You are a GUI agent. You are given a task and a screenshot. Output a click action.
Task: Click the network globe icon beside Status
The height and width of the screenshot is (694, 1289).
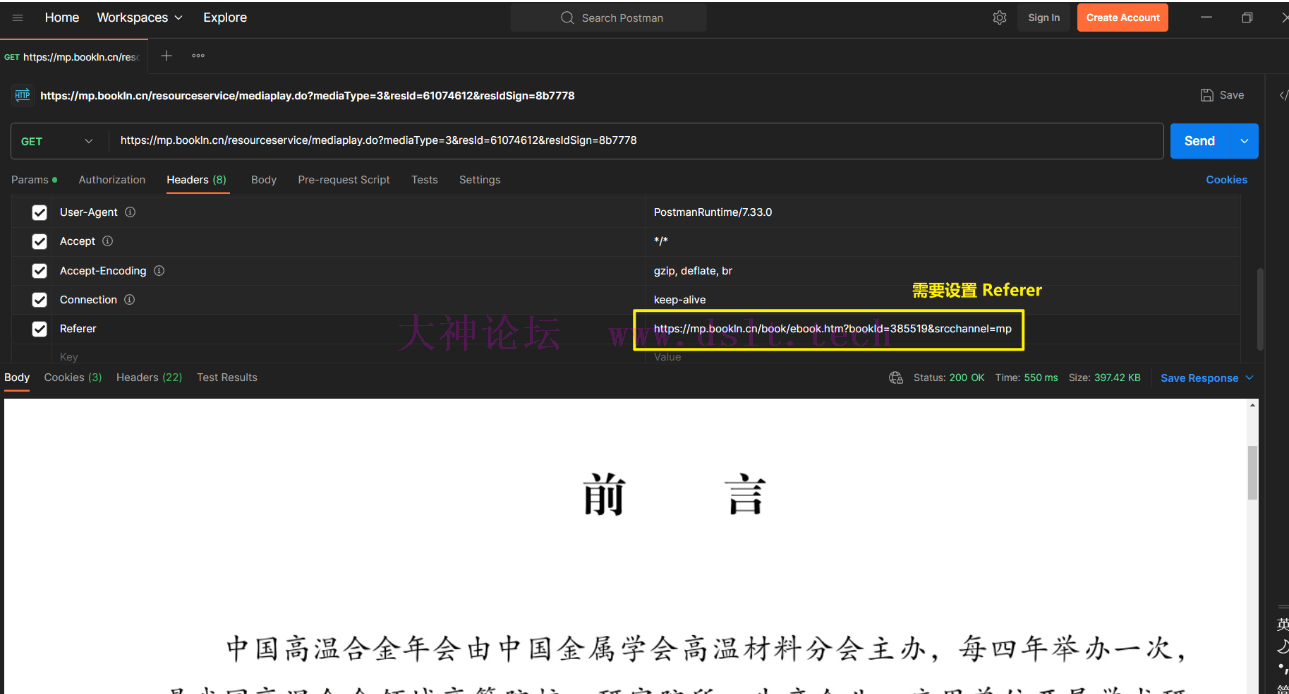896,378
